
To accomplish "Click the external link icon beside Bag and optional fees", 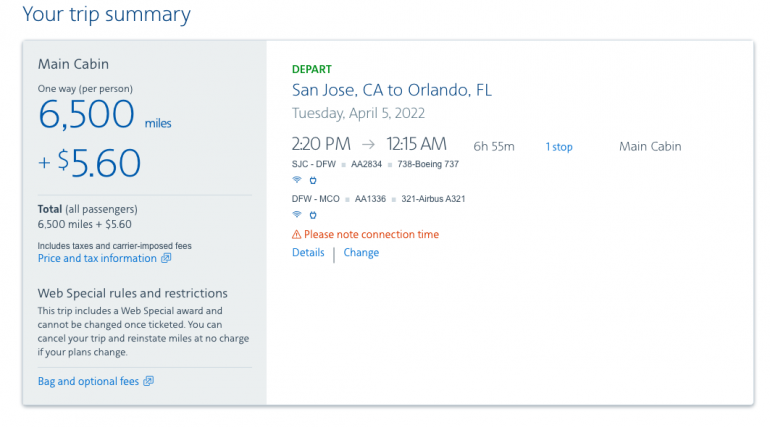I will coord(148,381).
